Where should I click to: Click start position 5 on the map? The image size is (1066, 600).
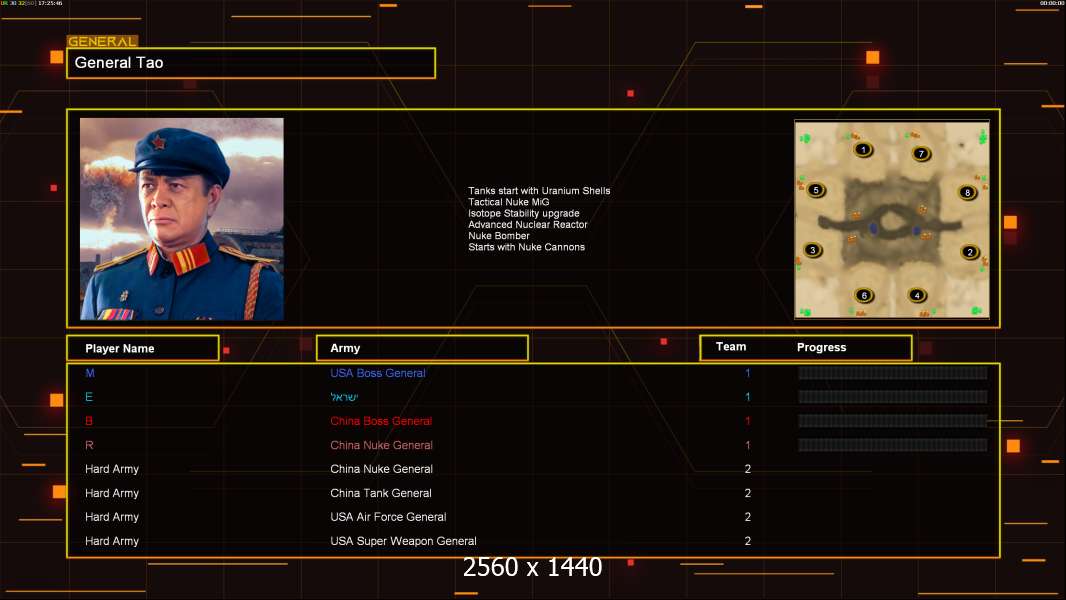(816, 190)
